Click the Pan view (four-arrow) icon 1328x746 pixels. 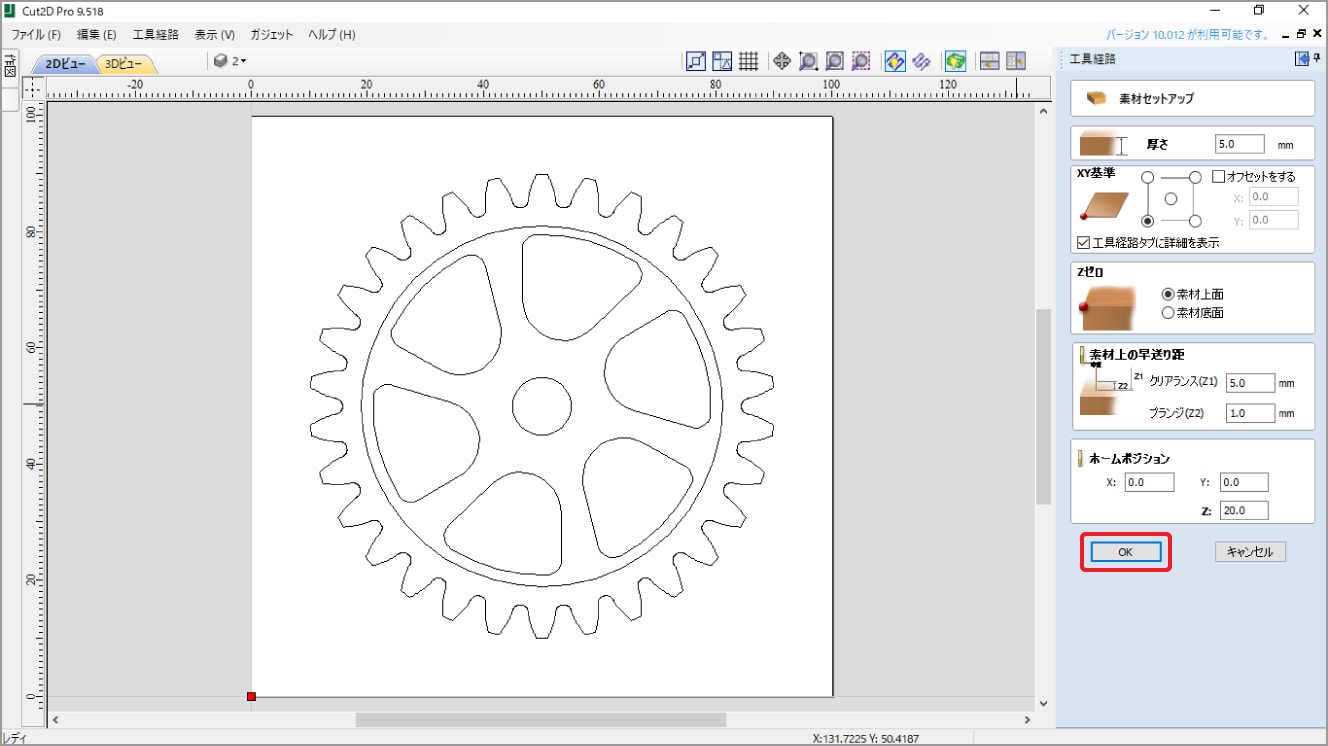tap(782, 61)
